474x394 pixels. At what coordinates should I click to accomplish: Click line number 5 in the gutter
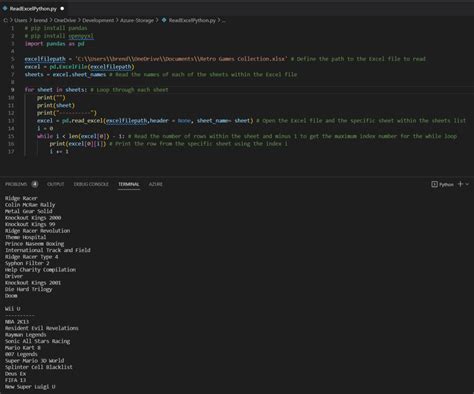[13, 59]
